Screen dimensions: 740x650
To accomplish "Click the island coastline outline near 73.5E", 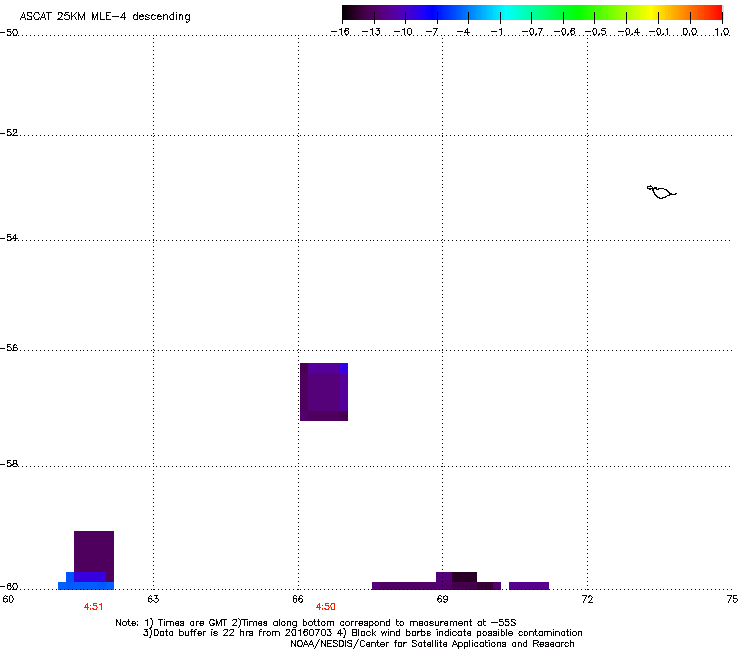I will [x=661, y=192].
